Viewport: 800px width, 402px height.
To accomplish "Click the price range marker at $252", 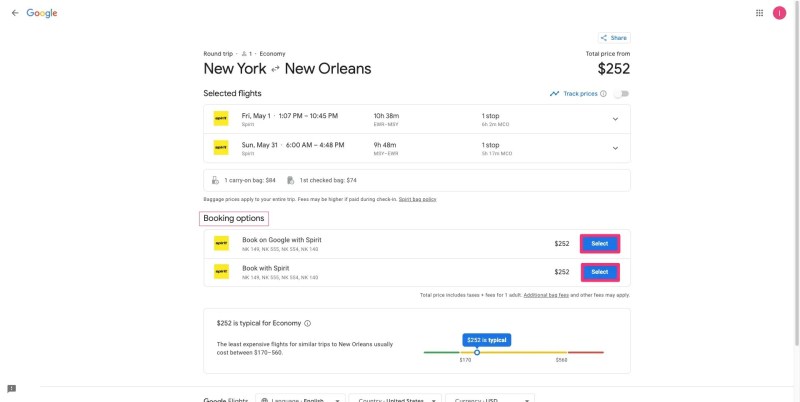I will [x=477, y=352].
